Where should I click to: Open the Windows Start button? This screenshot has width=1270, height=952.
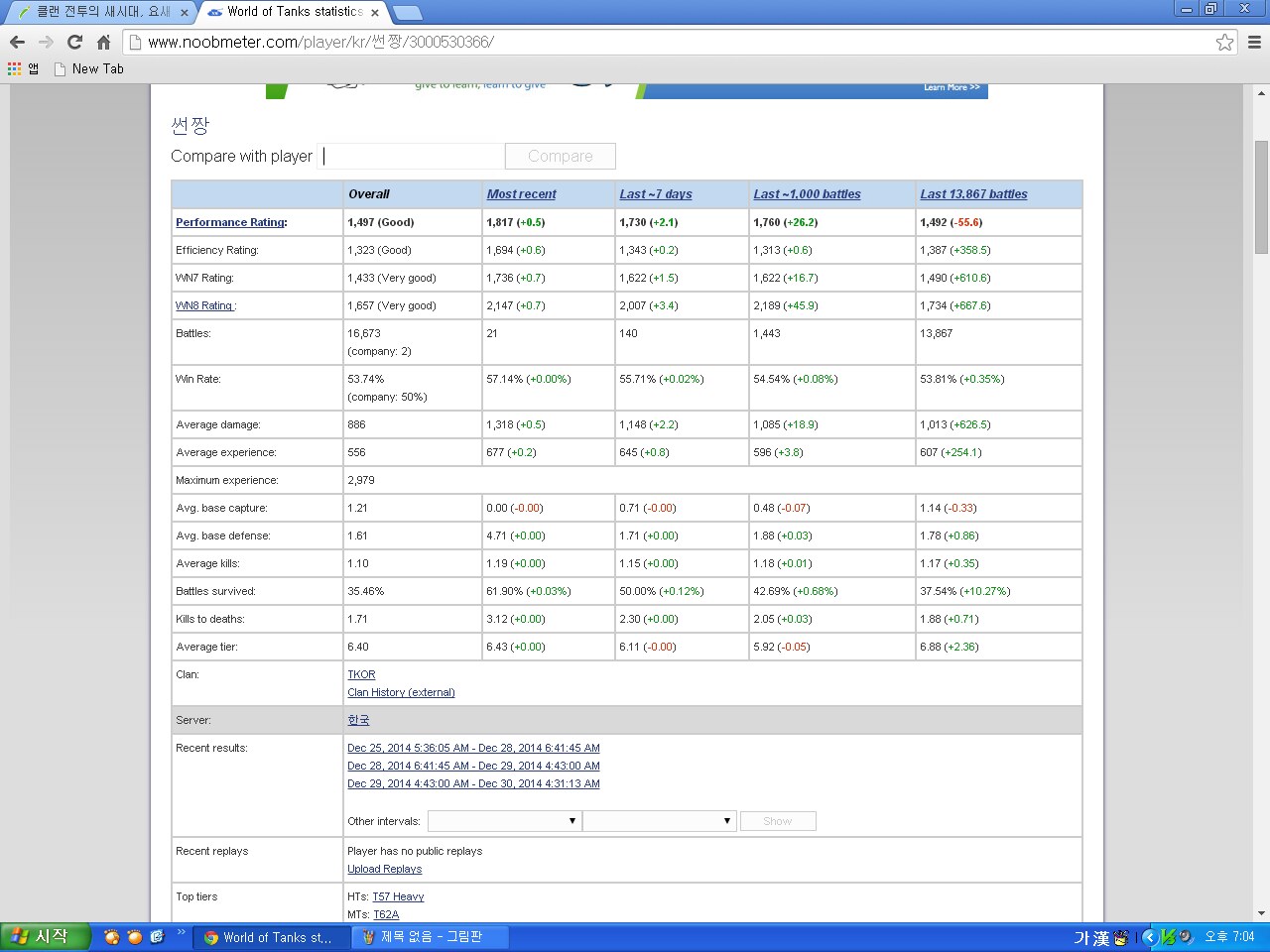click(x=45, y=936)
